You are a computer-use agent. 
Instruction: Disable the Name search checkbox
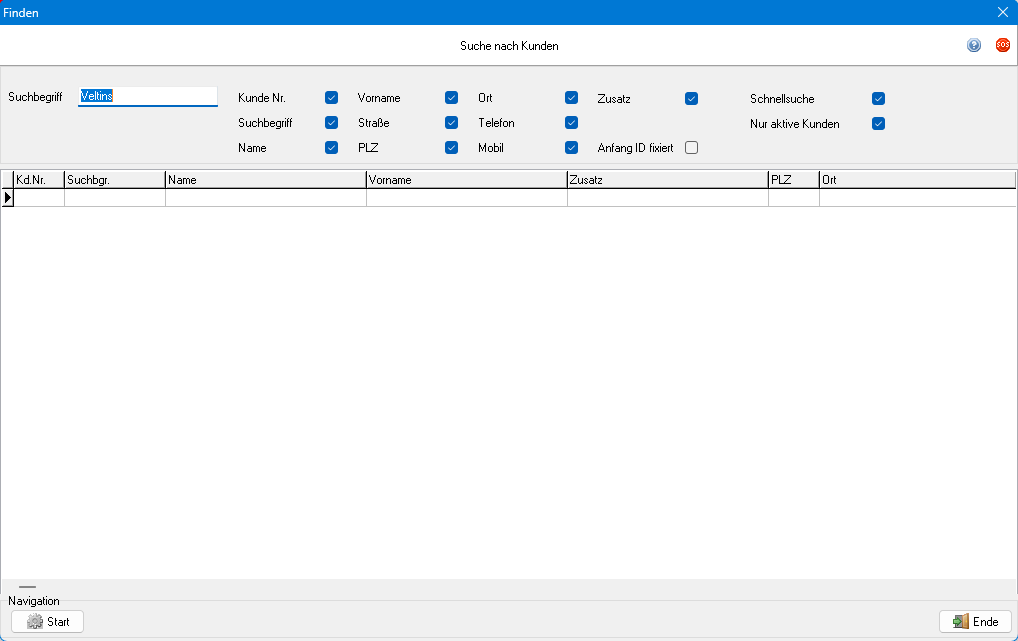[331, 148]
